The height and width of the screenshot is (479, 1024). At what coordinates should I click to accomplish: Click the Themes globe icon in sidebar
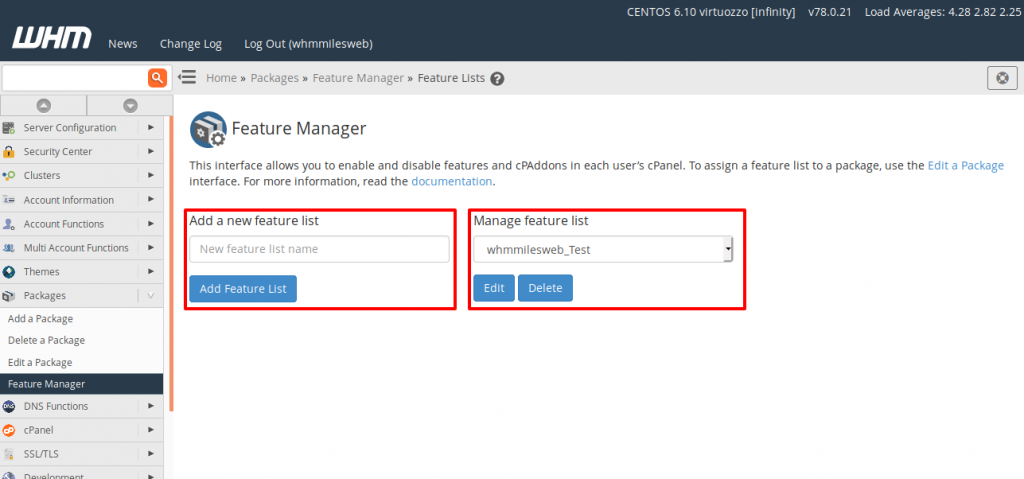(x=9, y=272)
